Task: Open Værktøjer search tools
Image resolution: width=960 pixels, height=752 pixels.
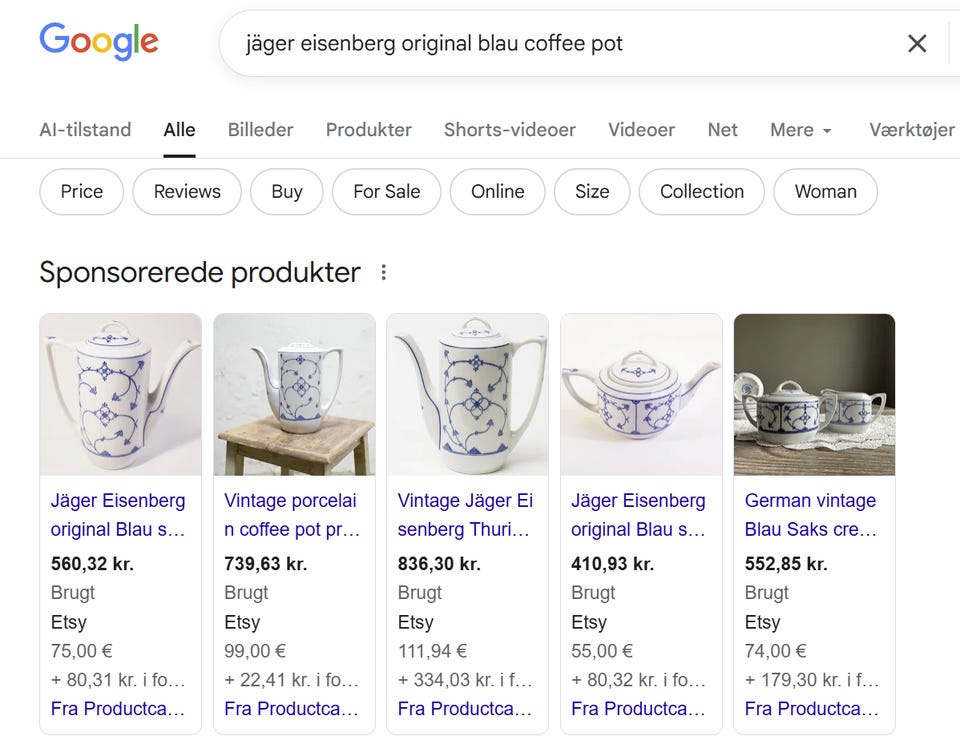Action: tap(912, 130)
